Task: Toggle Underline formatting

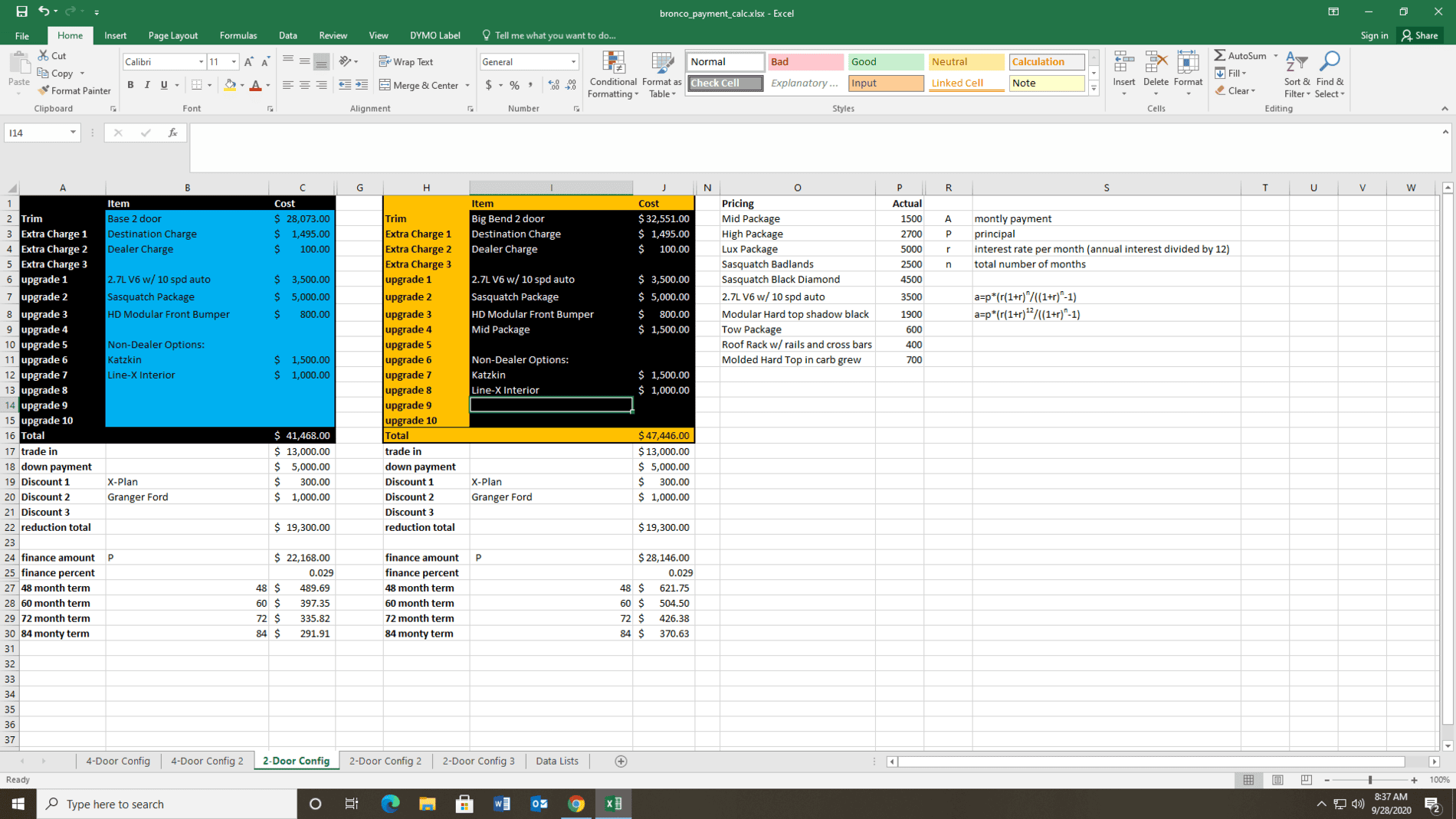Action: tap(164, 85)
